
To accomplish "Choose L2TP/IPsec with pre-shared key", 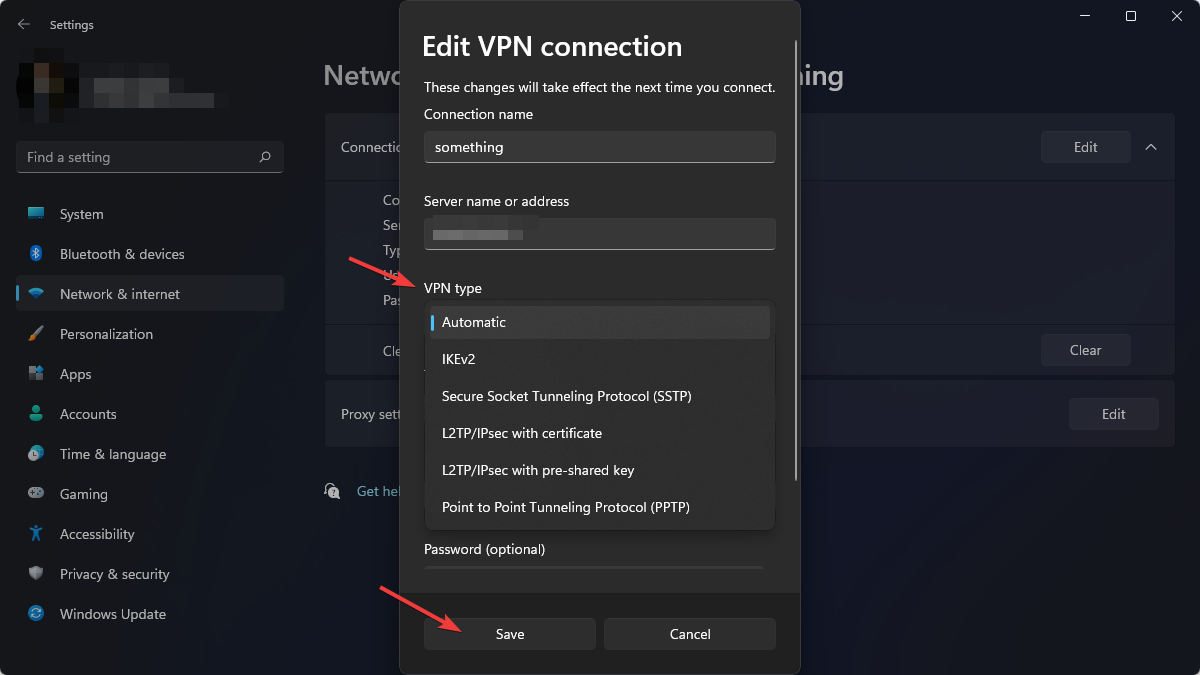I will (599, 470).
